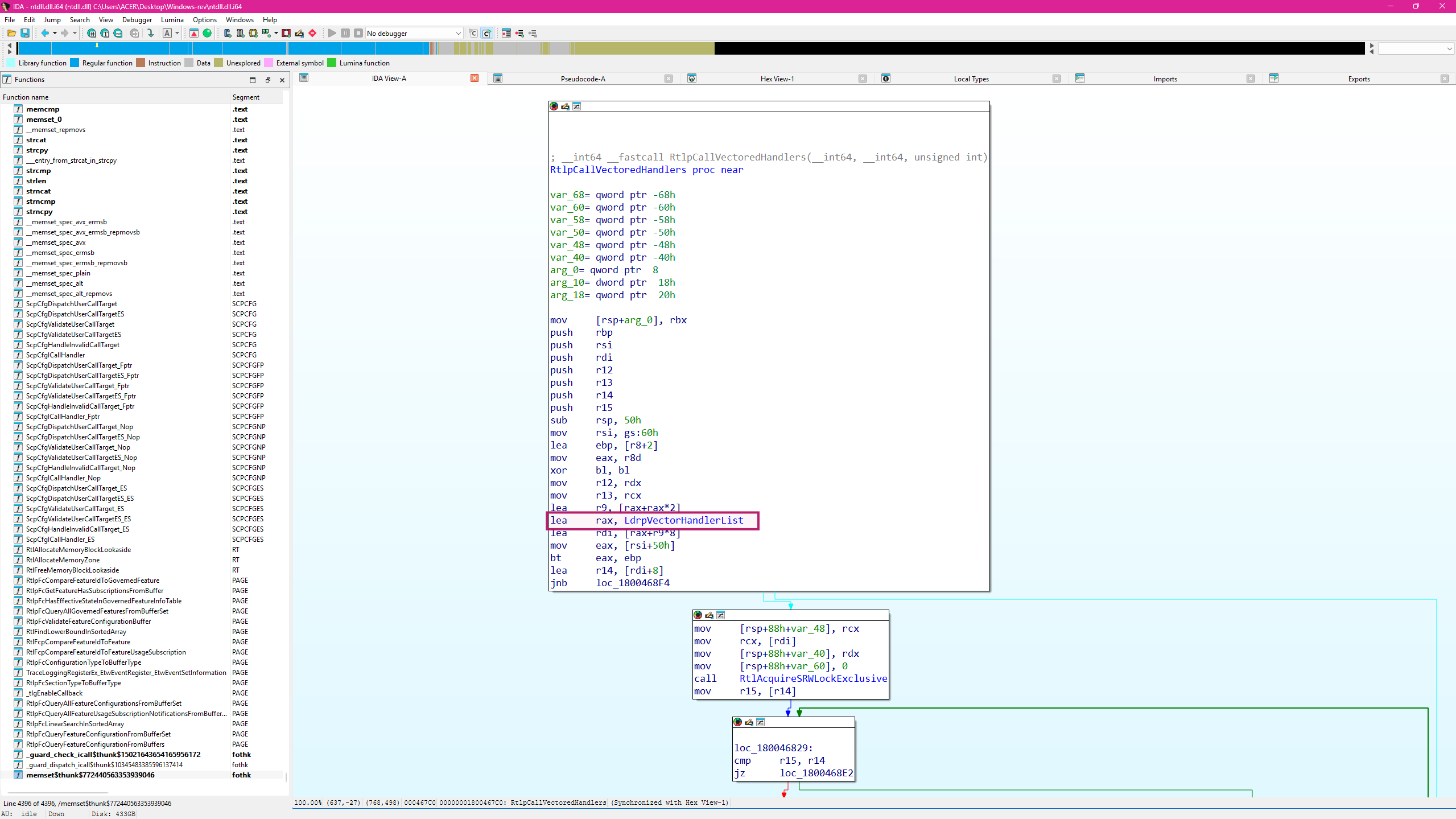This screenshot has height=819, width=1456.
Task: Click the Lumina function green legend swatch
Action: tap(332, 63)
